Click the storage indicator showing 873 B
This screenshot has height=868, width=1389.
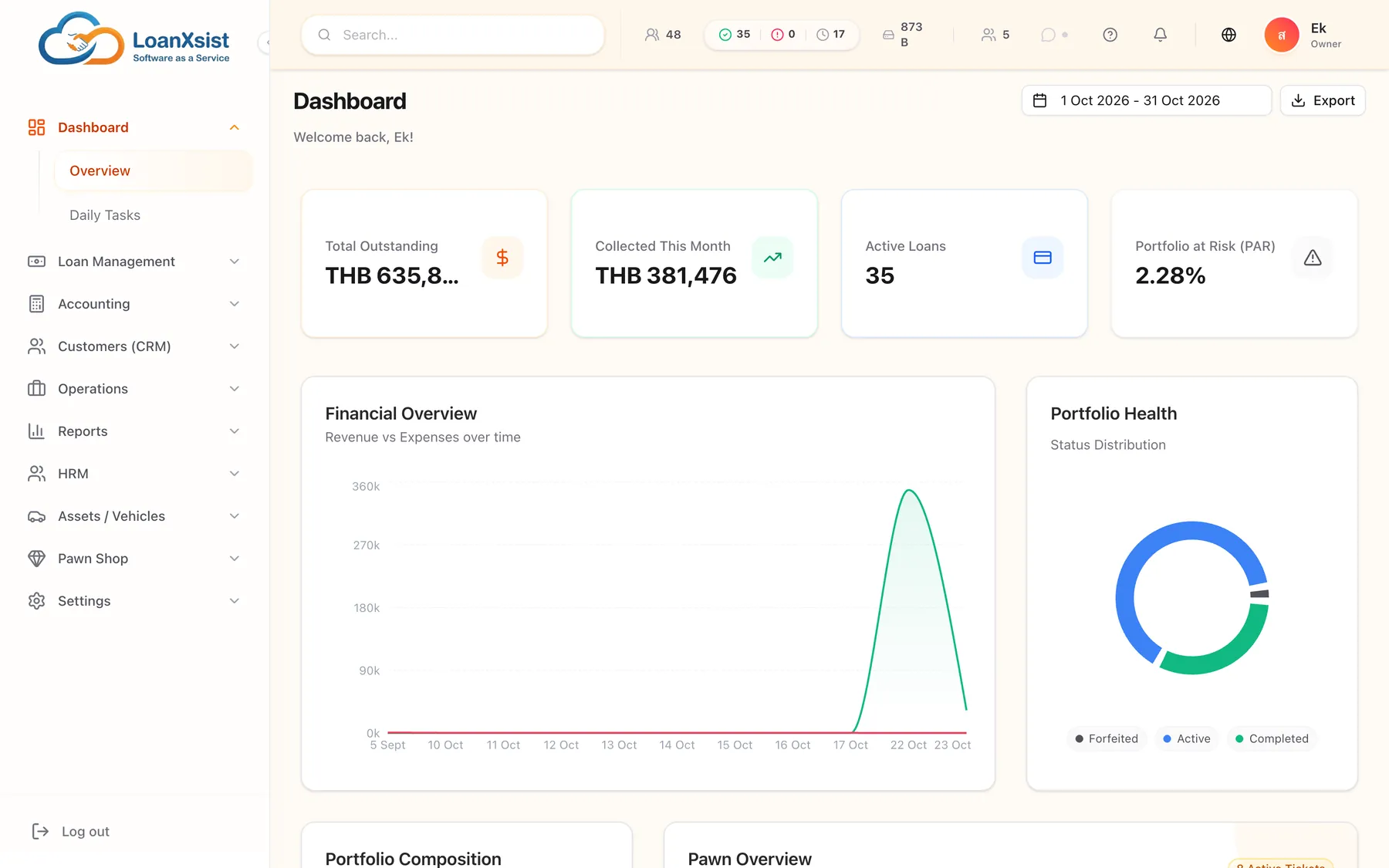point(903,35)
